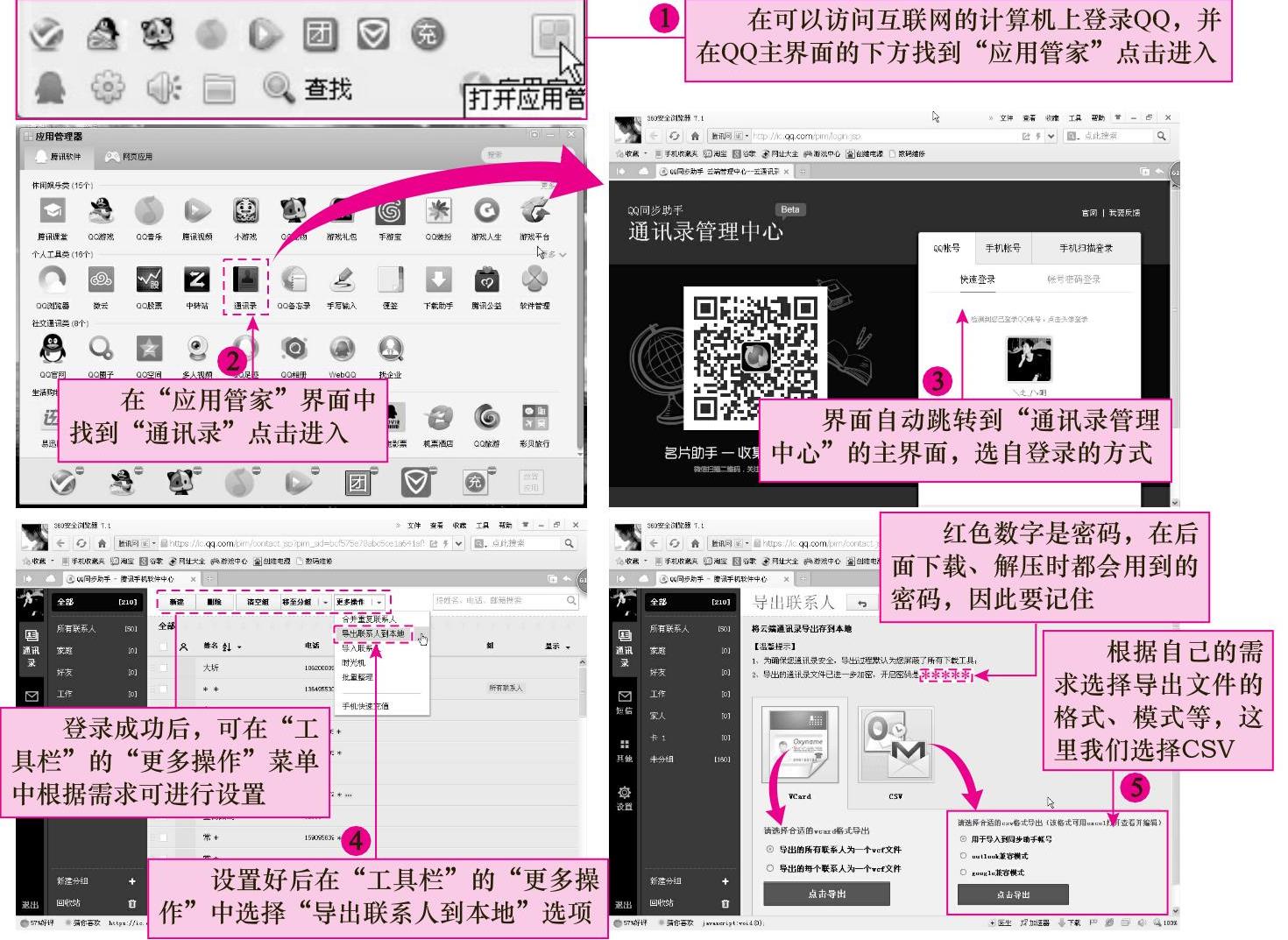
Task: Click 点击导出 under the VCard options
Action: point(827,894)
